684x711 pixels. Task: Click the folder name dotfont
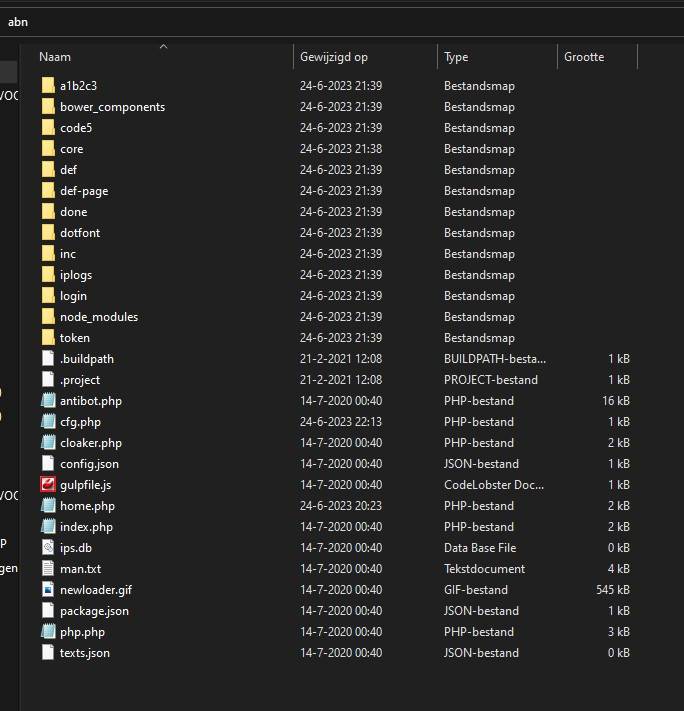[80, 233]
